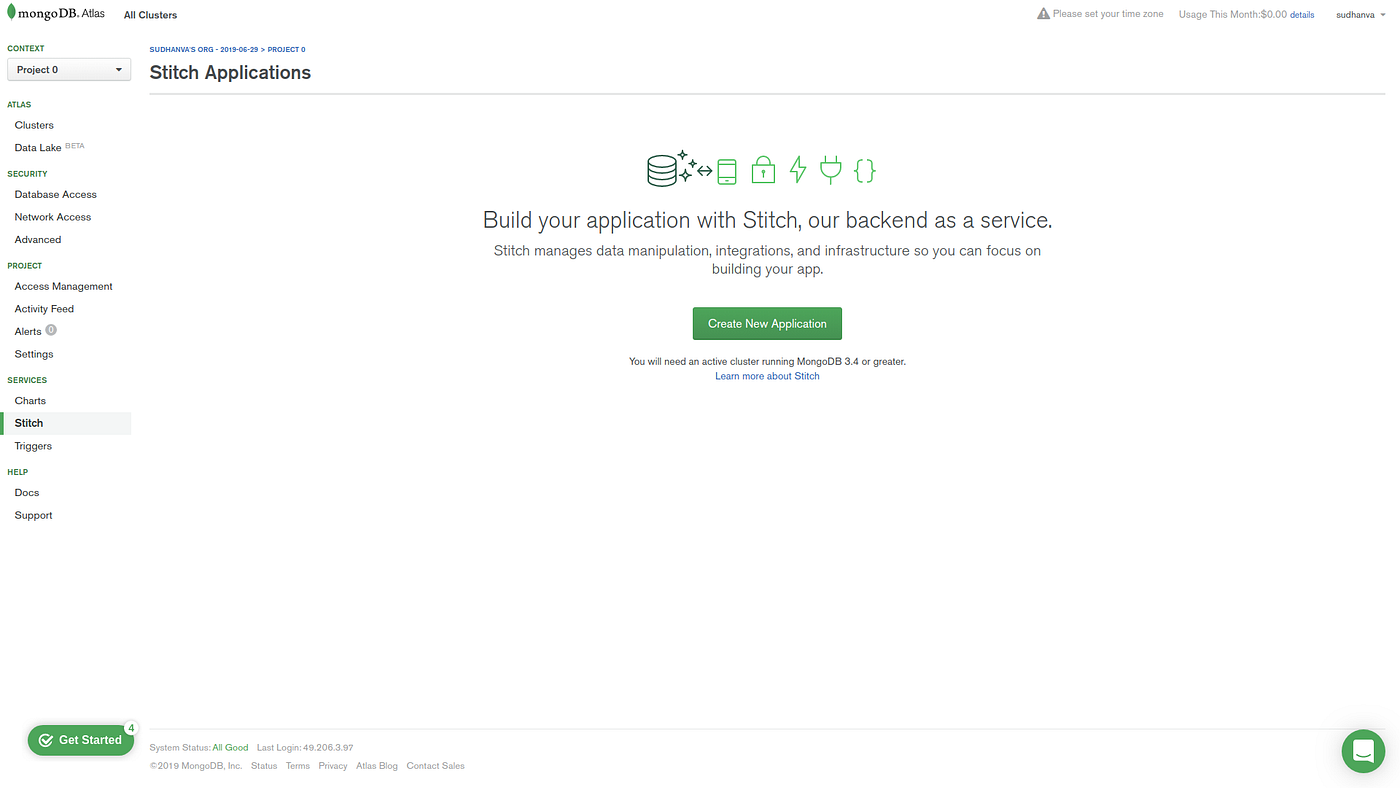Click the MongoDB Atlas leaf logo
Image resolution: width=1400 pixels, height=788 pixels.
12,11
